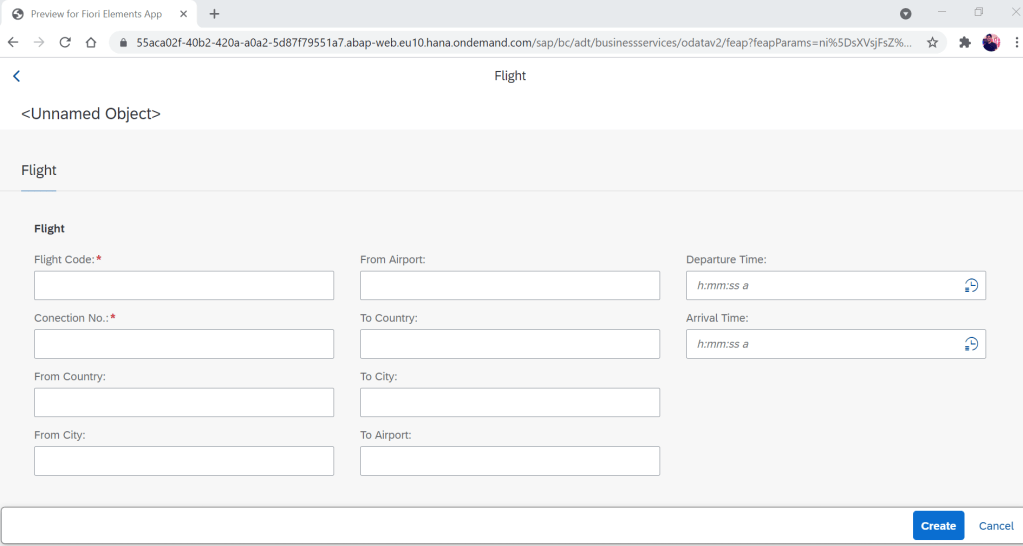This screenshot has width=1023, height=546.
Task: Click the Cancel button
Action: 996,526
